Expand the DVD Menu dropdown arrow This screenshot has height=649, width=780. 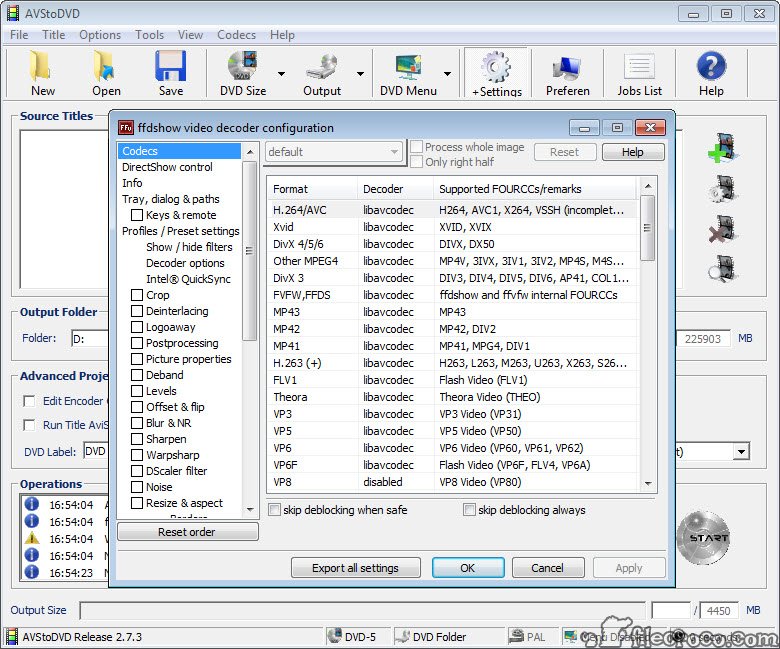click(447, 74)
